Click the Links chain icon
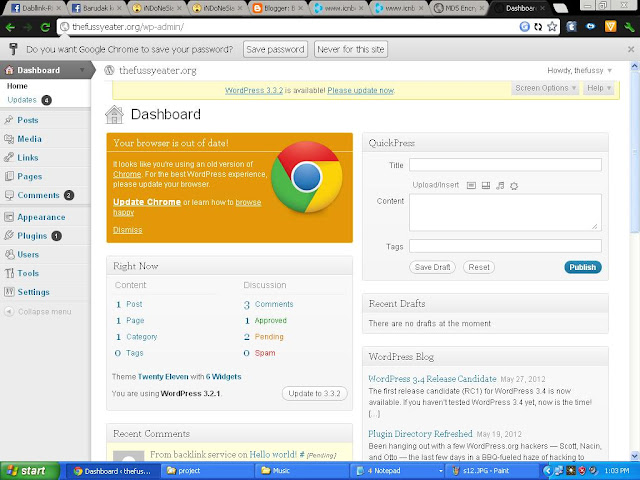The width and height of the screenshot is (640, 480). tap(9, 157)
